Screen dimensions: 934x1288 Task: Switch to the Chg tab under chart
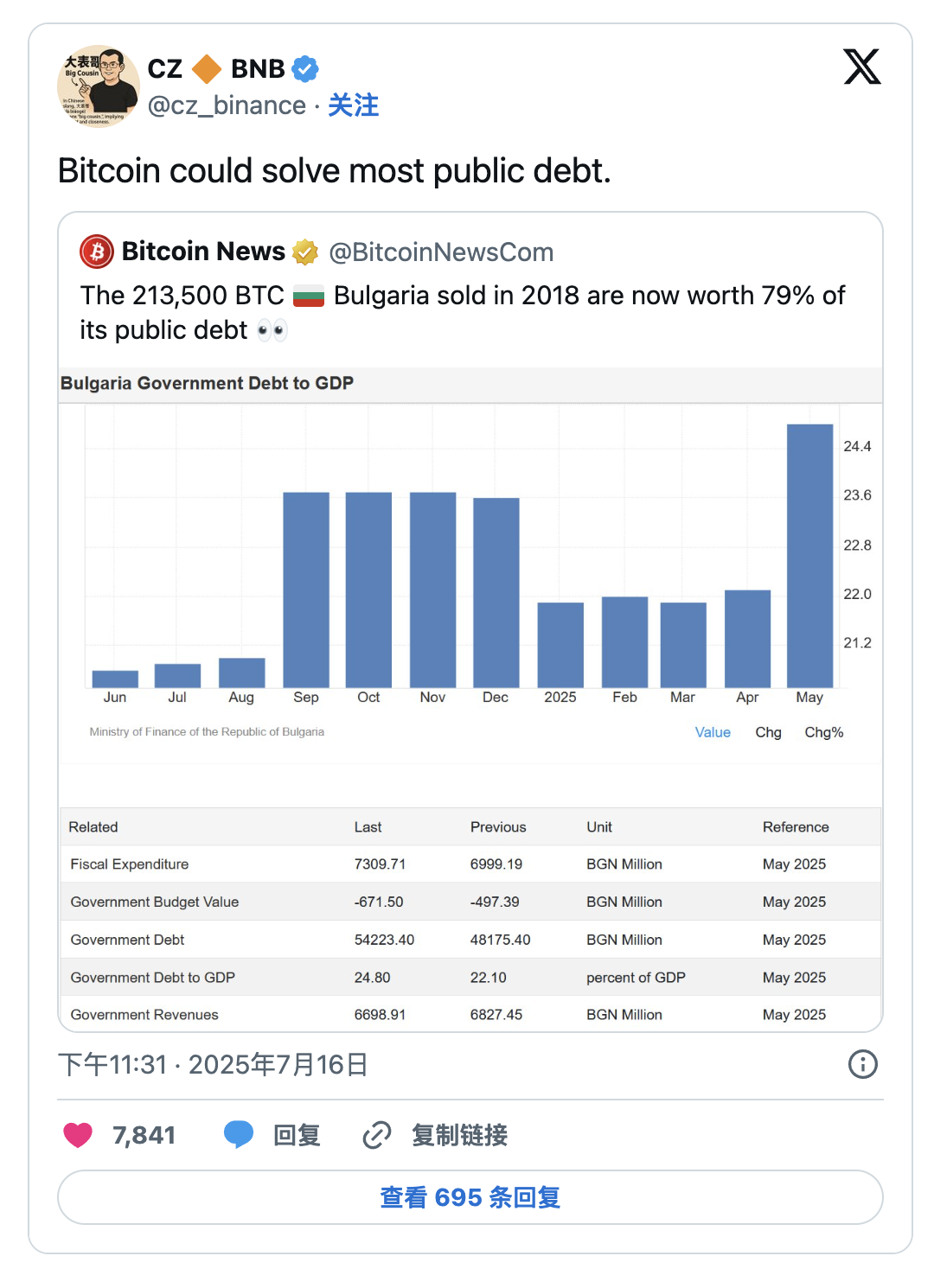[768, 732]
